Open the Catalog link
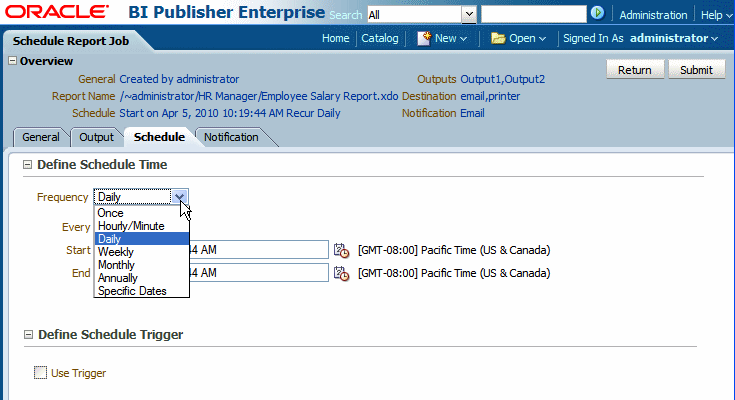Image resolution: width=735 pixels, height=400 pixels. [380, 38]
